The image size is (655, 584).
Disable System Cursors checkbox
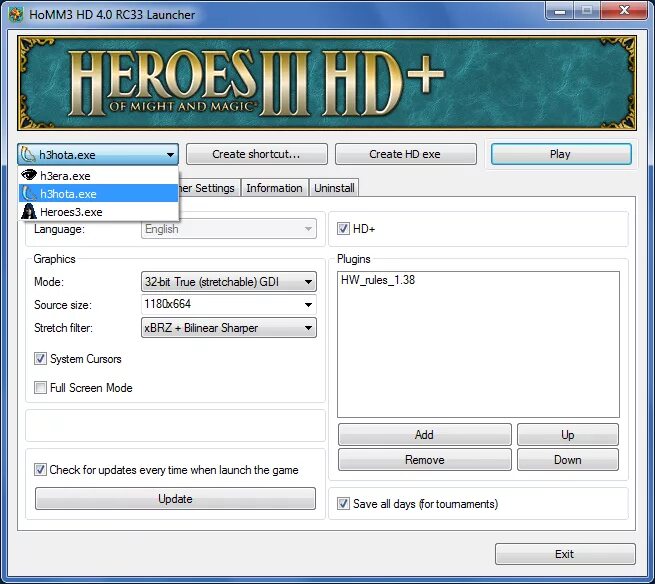pos(41,358)
